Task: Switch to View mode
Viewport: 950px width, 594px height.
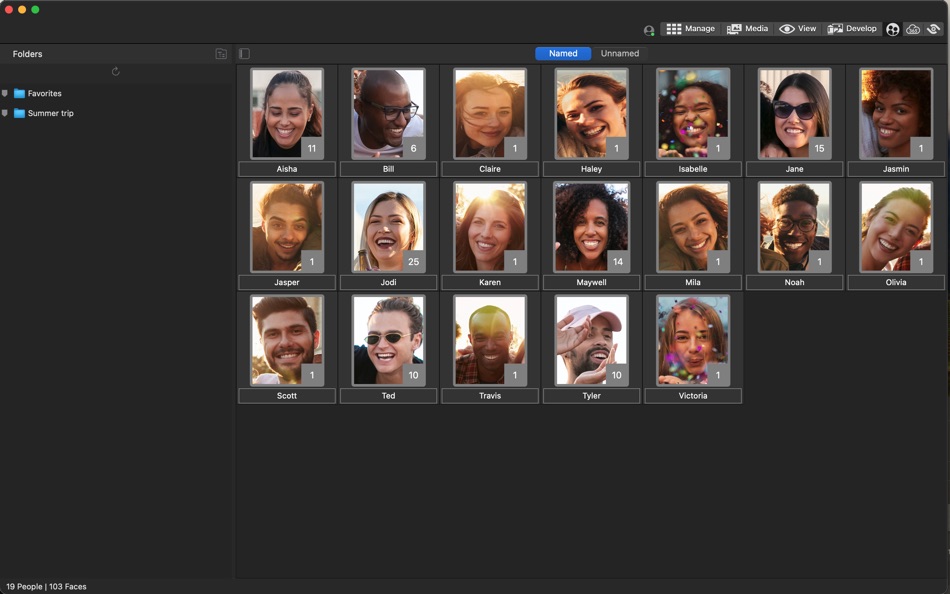Action: pyautogui.click(x=799, y=28)
